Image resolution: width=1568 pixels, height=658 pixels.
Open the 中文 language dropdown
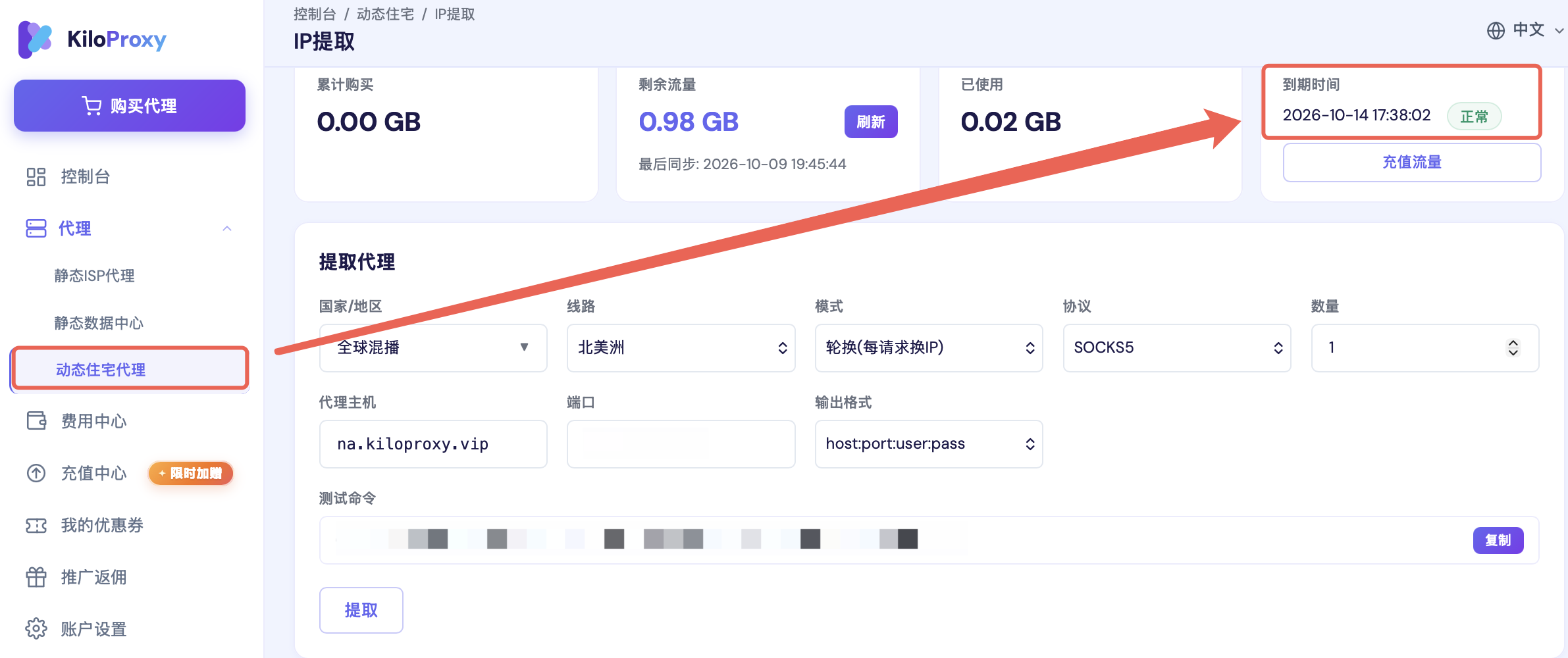click(1537, 30)
